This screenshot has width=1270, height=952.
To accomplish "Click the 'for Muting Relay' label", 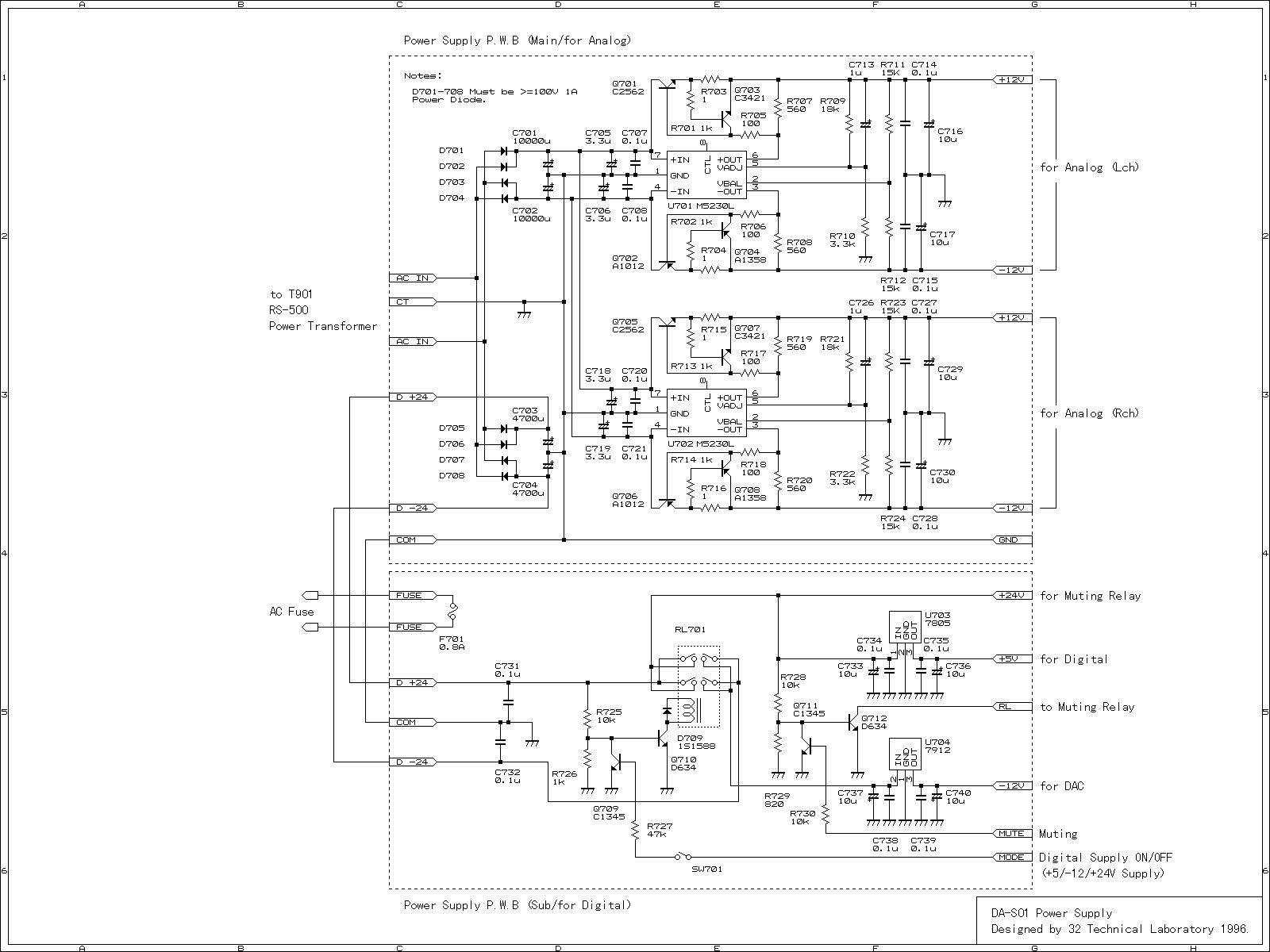I will click(x=1090, y=596).
